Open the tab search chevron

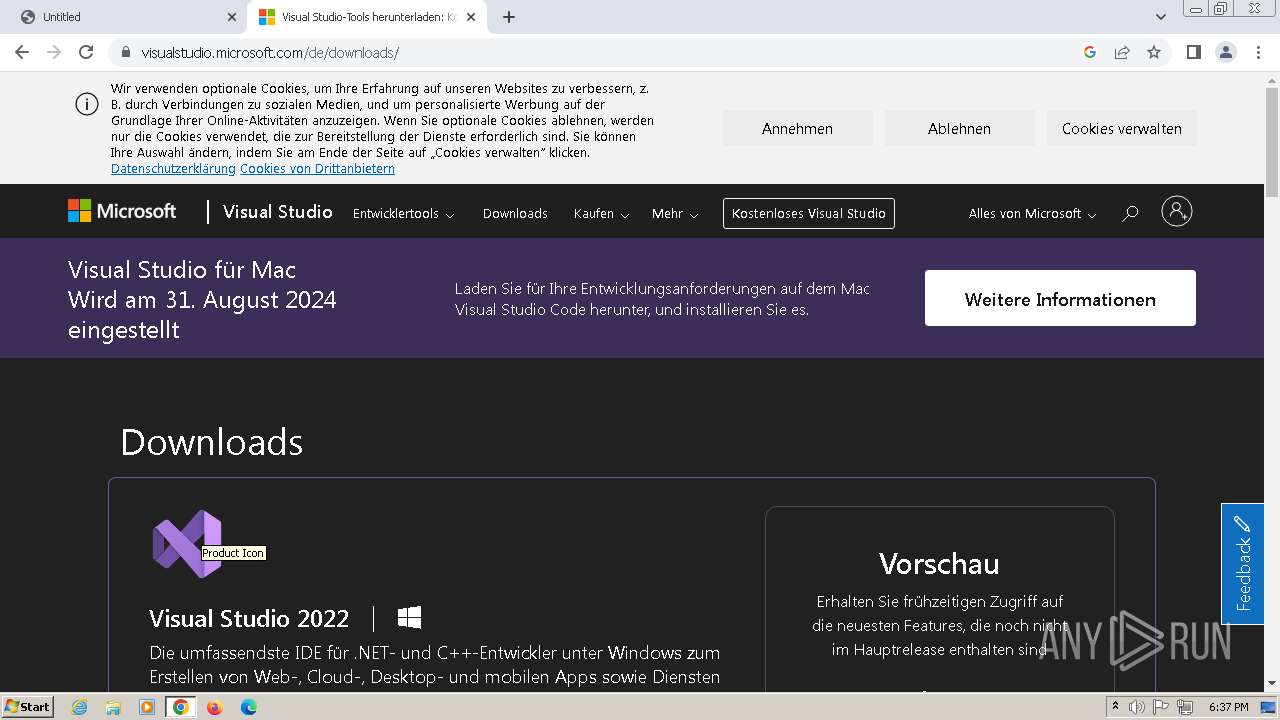click(x=1161, y=17)
